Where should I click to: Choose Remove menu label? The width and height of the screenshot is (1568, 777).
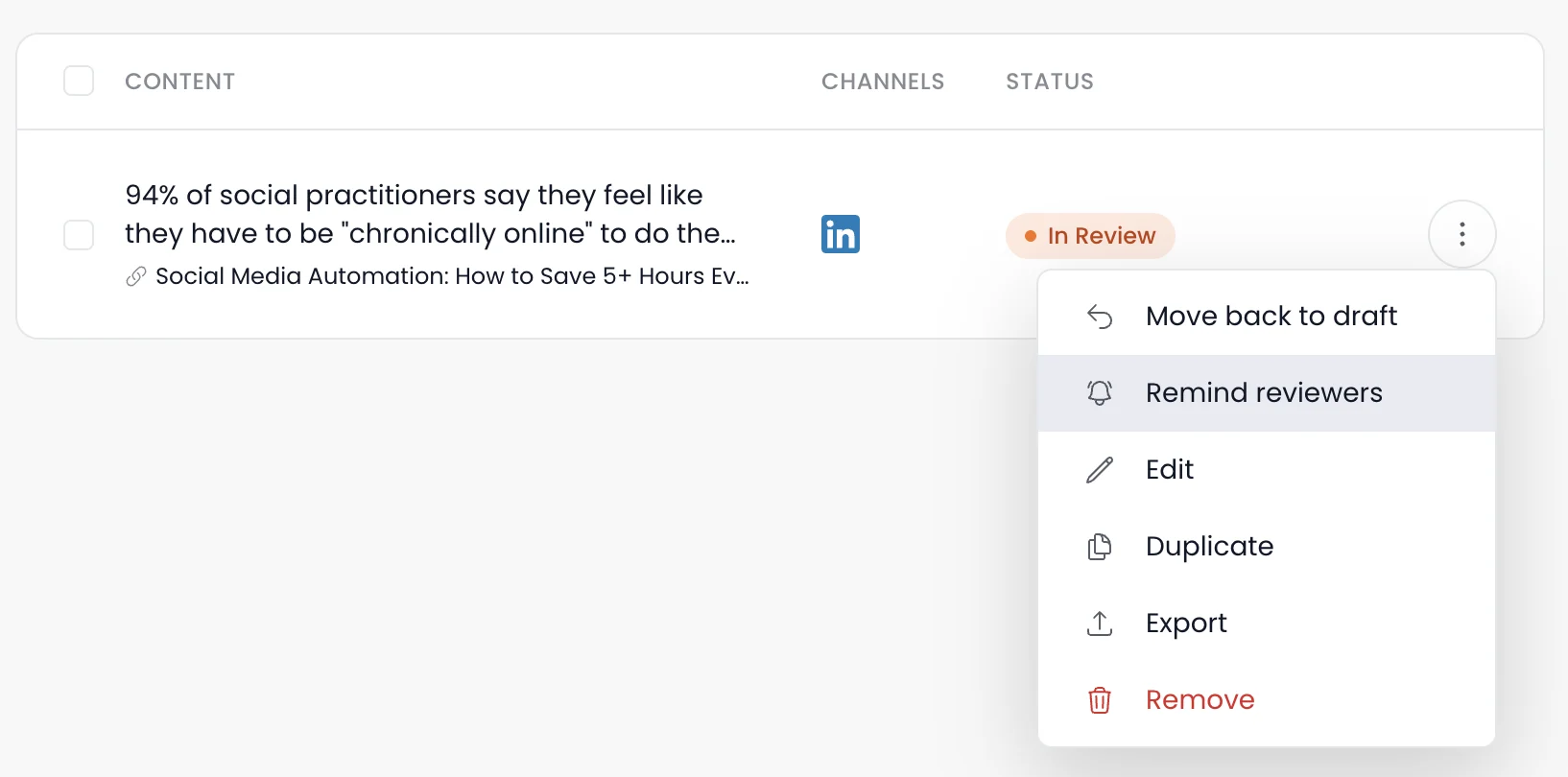(x=1200, y=699)
